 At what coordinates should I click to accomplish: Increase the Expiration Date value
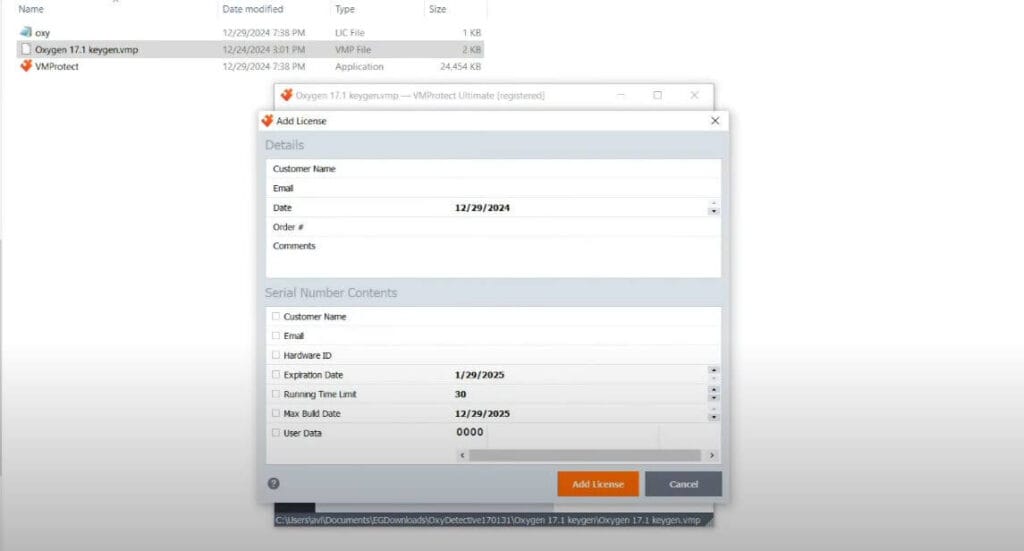(713, 370)
